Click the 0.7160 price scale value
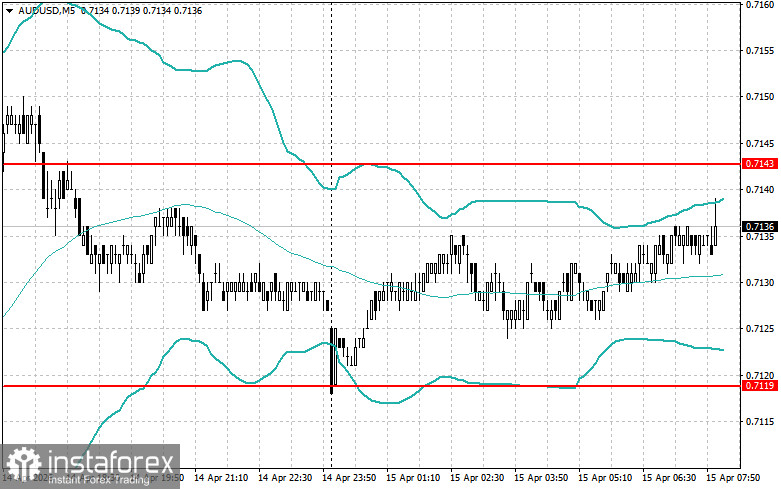The height and width of the screenshot is (489, 781). [x=760, y=5]
